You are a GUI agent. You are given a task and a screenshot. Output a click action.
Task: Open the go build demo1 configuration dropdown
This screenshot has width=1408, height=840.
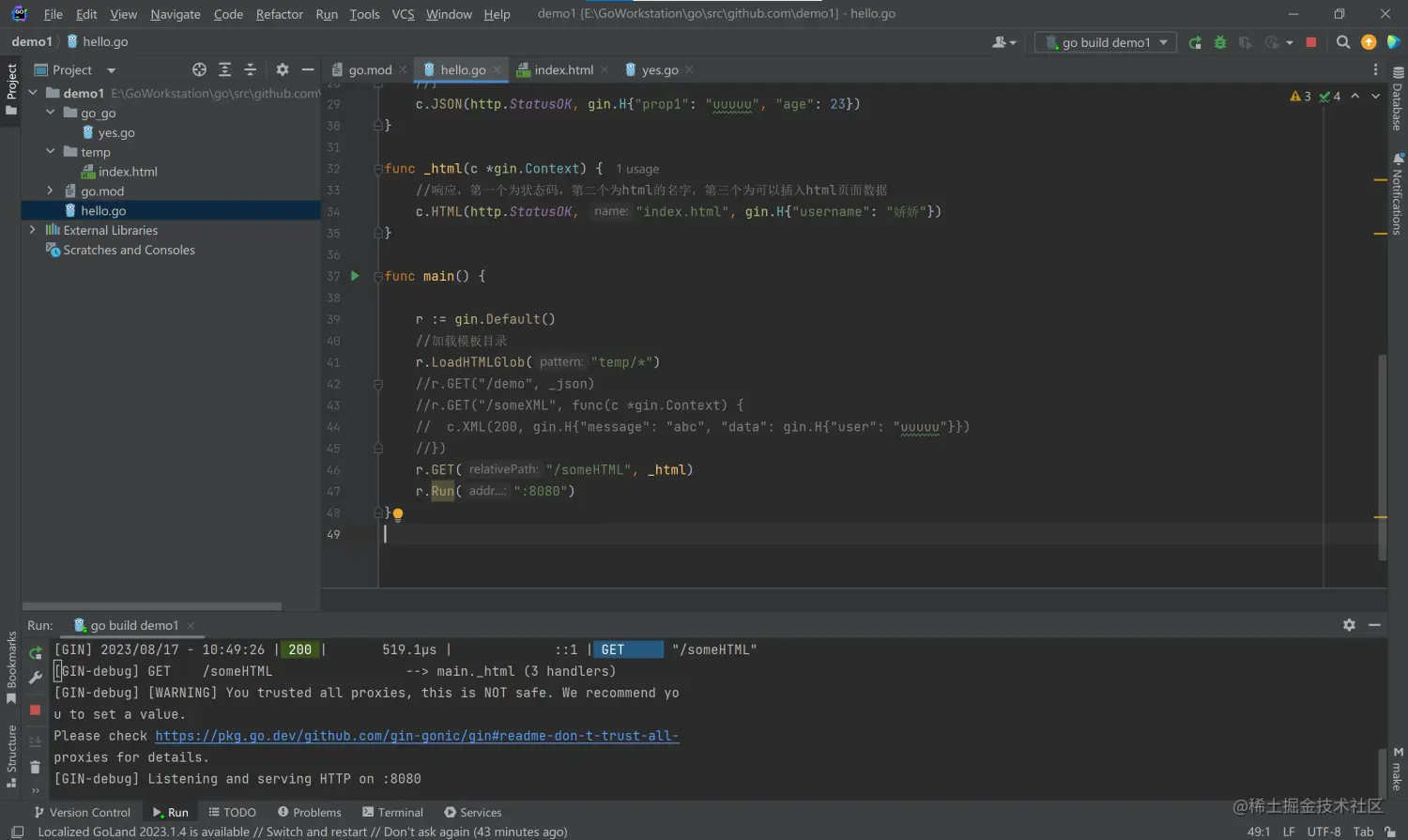(1106, 42)
